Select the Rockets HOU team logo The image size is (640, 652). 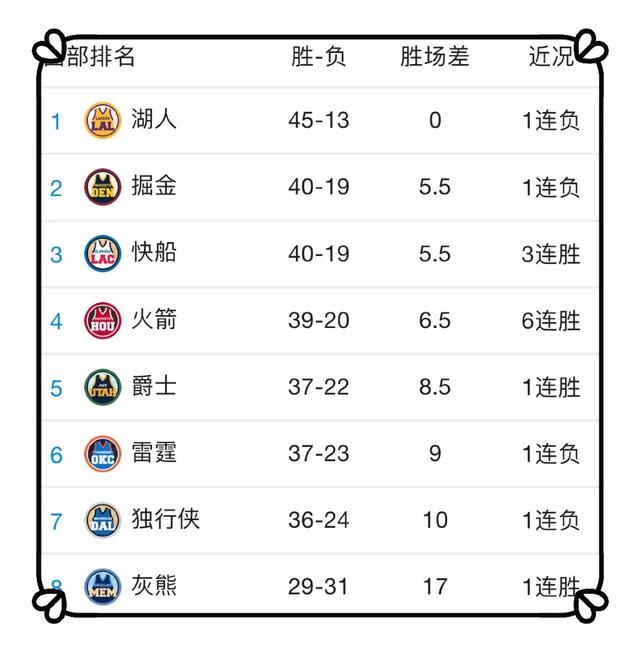click(103, 320)
